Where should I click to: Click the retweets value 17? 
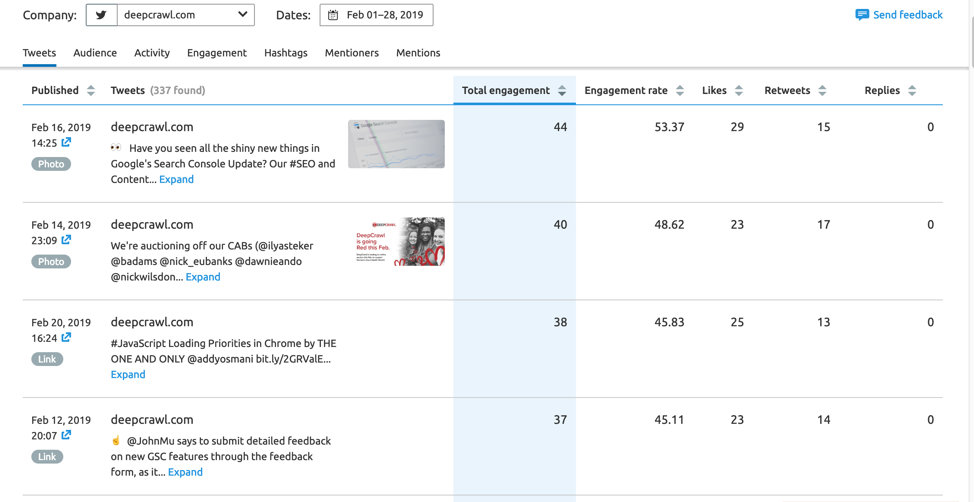click(x=824, y=225)
